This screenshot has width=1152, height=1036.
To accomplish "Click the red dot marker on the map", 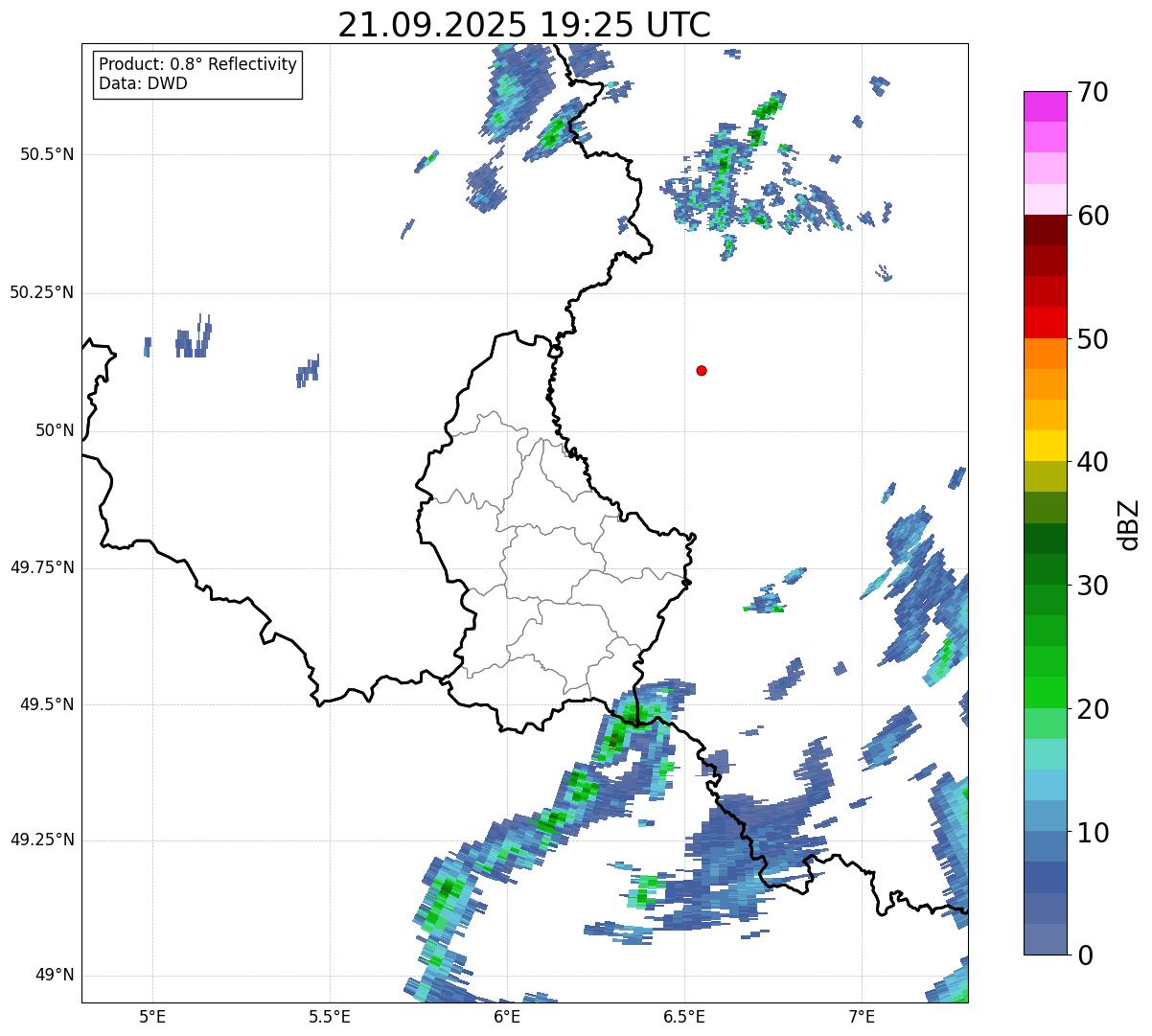I will pyautogui.click(x=702, y=371).
